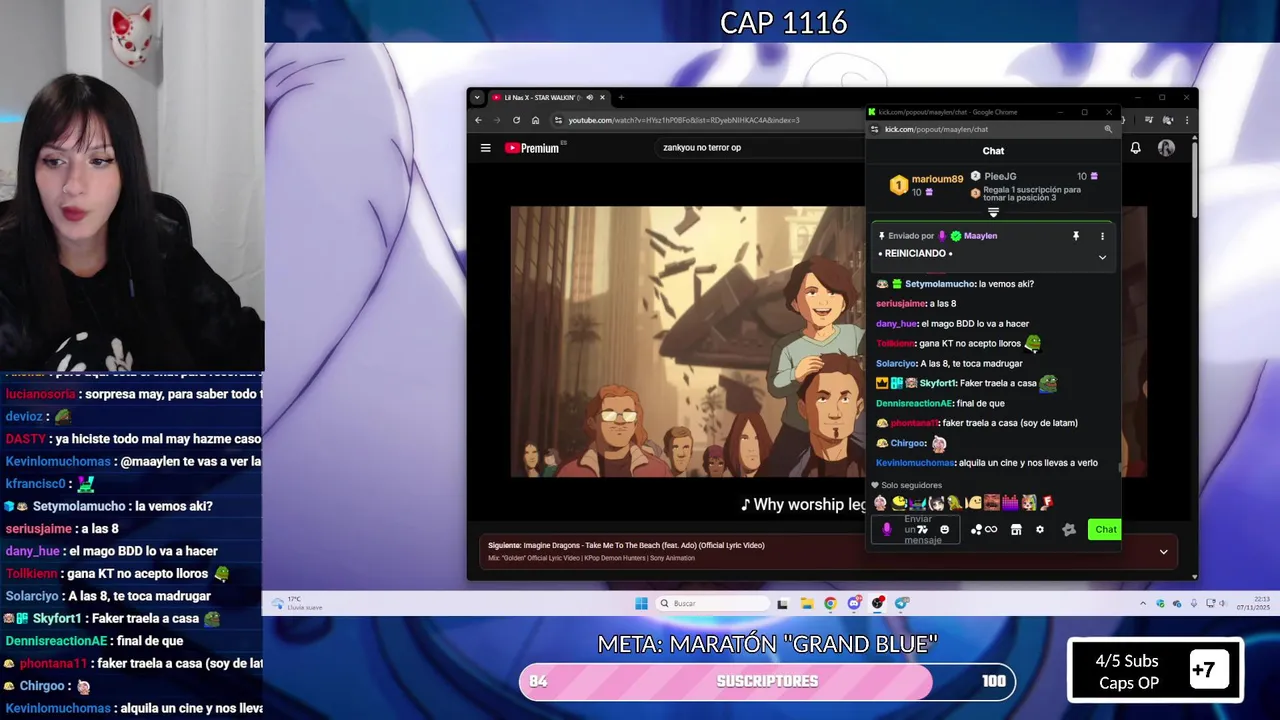Open view site information in Kick chat popout
This screenshot has height=720, width=1280.
point(875,129)
